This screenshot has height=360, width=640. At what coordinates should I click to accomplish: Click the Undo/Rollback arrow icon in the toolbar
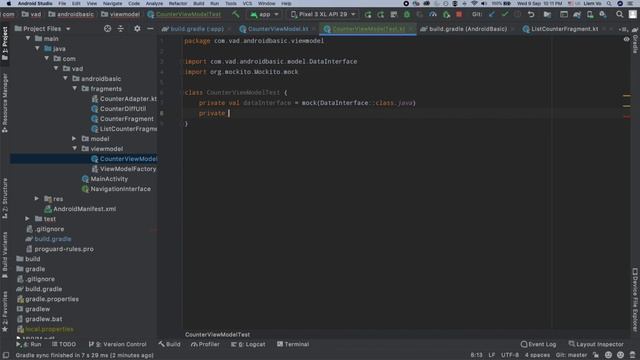[531, 15]
